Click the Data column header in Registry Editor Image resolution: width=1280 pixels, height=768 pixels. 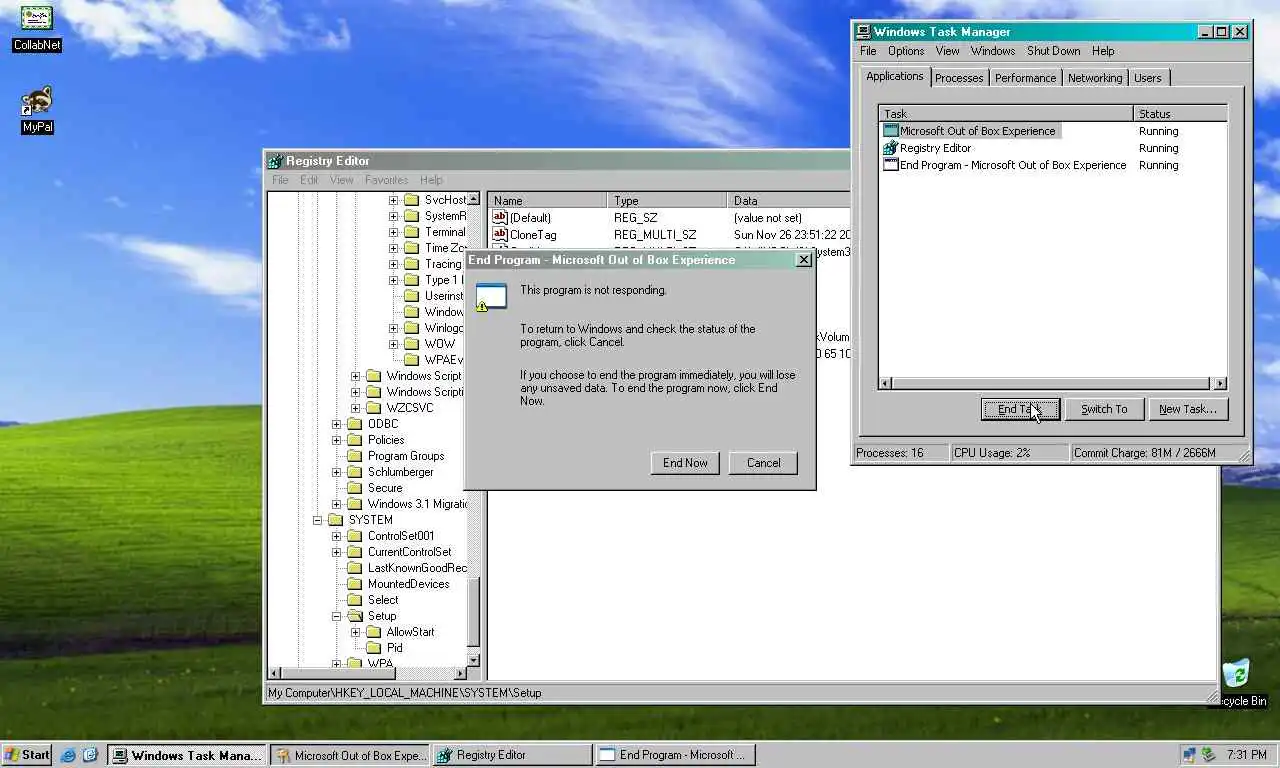point(790,201)
